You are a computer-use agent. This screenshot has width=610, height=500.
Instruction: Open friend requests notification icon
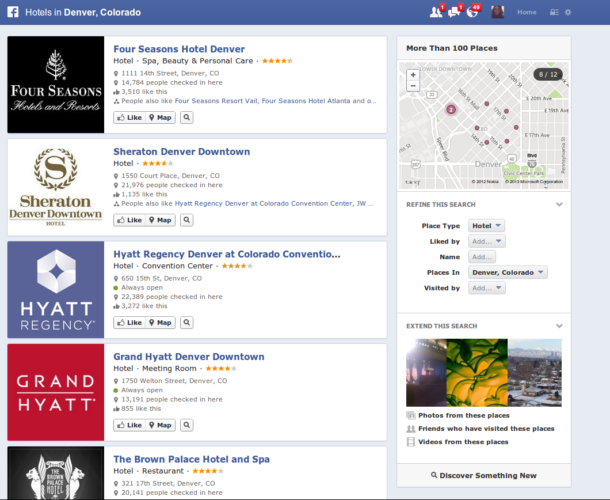436,12
